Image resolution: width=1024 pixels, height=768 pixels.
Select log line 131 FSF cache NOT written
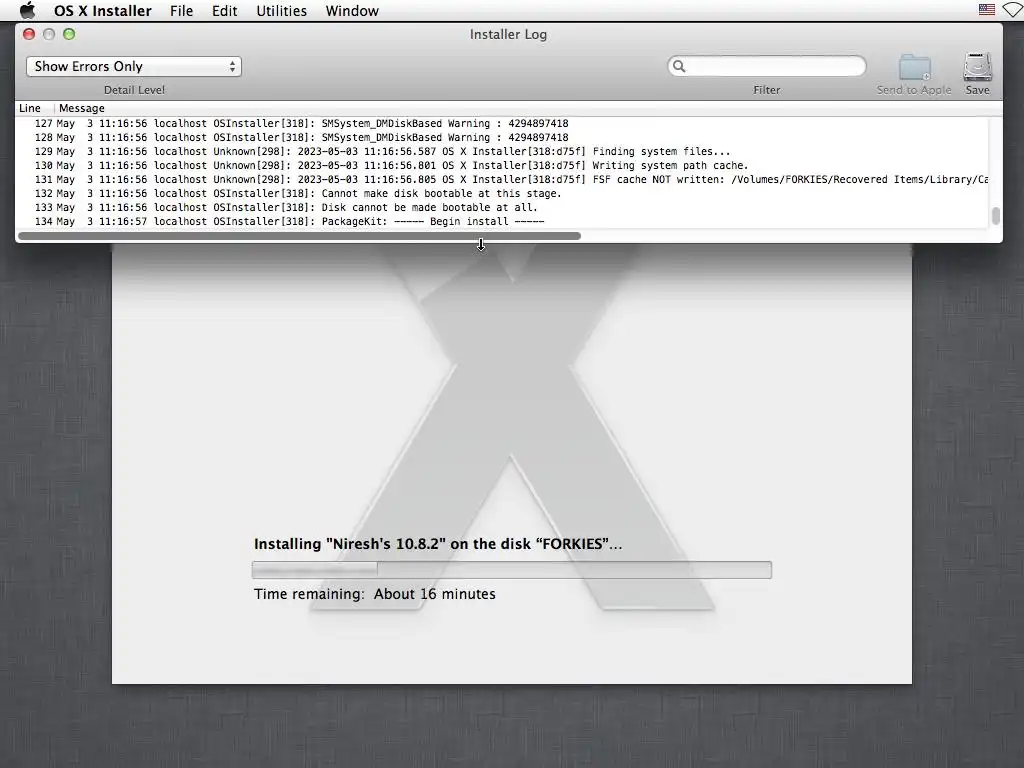pos(502,180)
